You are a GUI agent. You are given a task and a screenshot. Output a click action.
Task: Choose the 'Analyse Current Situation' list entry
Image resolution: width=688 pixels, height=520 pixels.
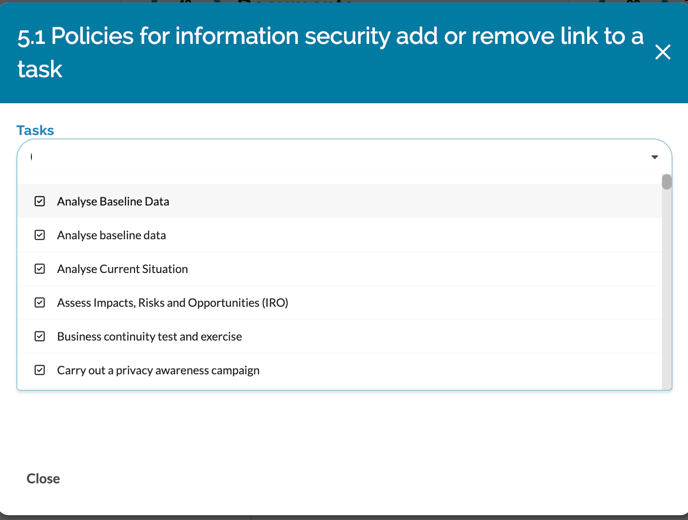coord(122,269)
